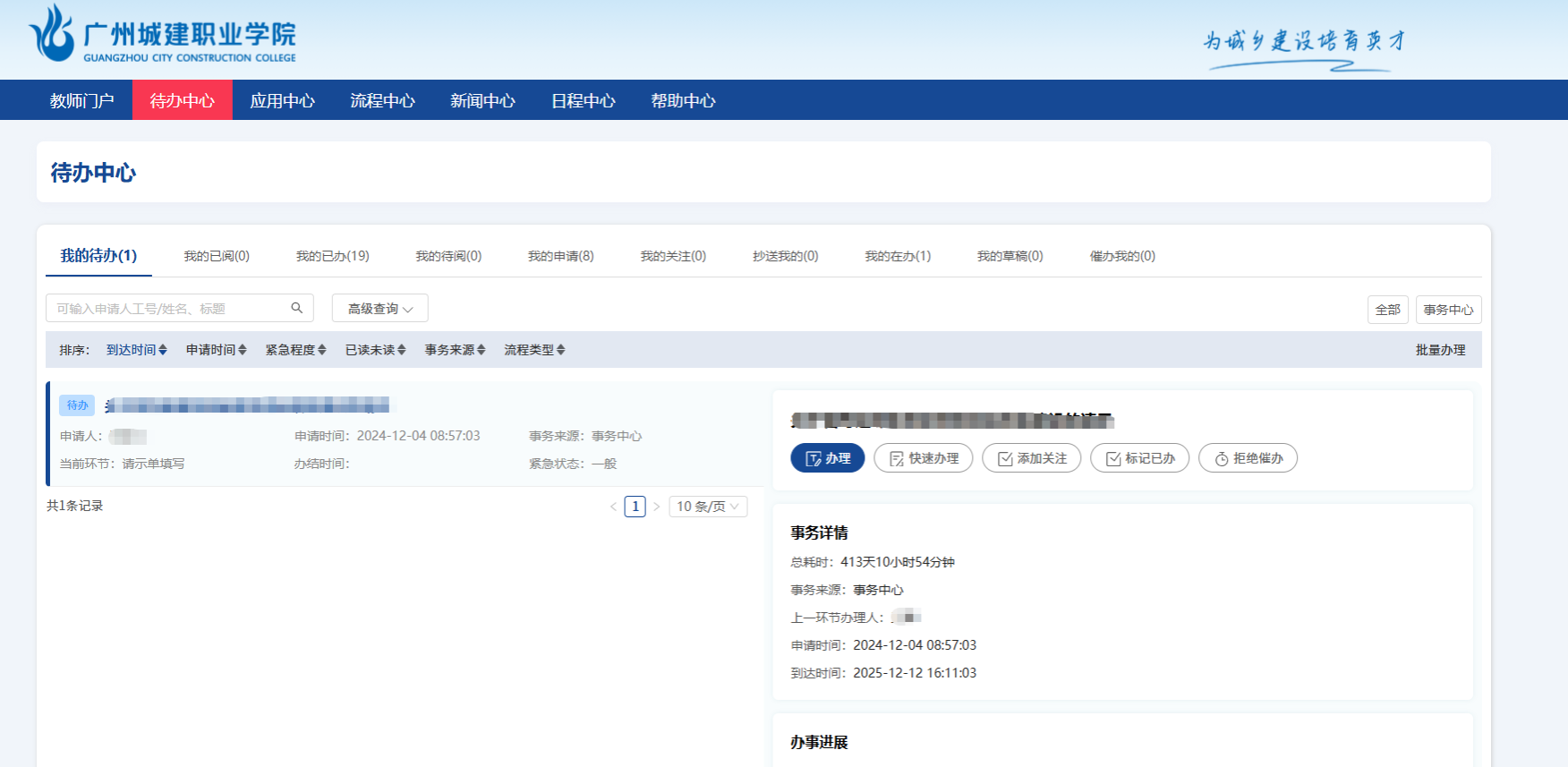Switch to 我的申请(8) tab
Screen dimensions: 1568x767
coord(560,256)
